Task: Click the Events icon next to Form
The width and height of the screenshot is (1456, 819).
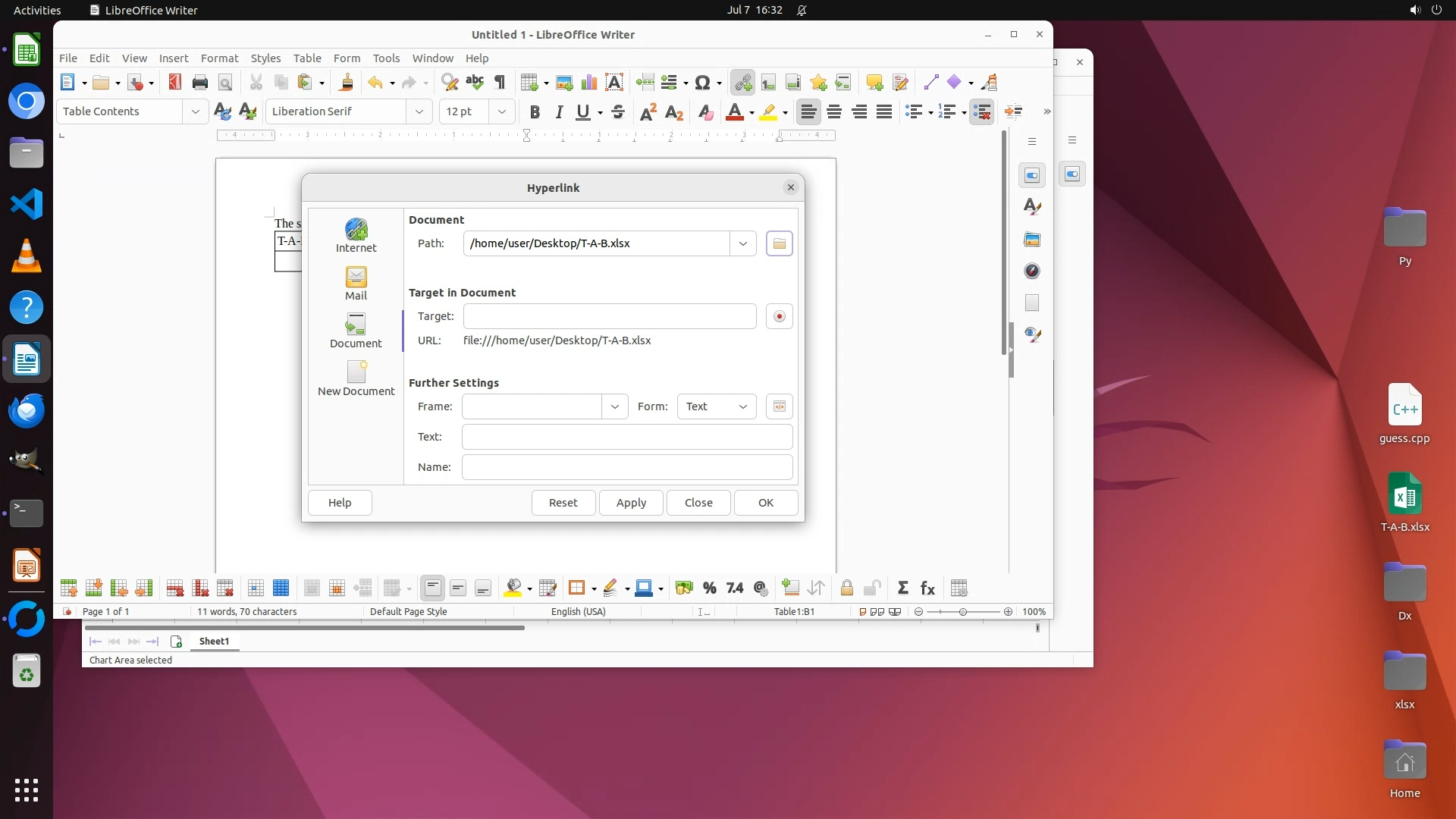Action: [x=779, y=406]
